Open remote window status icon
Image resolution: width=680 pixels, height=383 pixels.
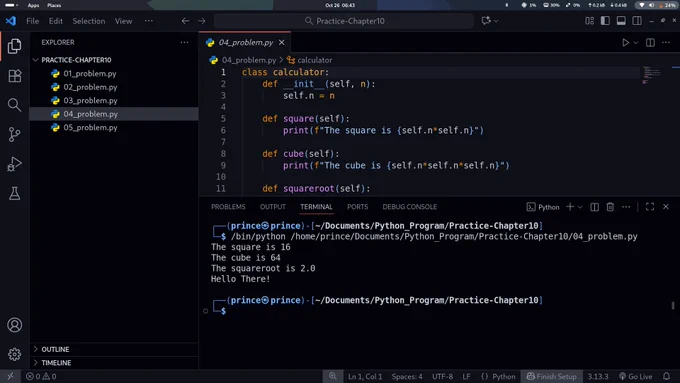pyautogui.click(x=10, y=376)
